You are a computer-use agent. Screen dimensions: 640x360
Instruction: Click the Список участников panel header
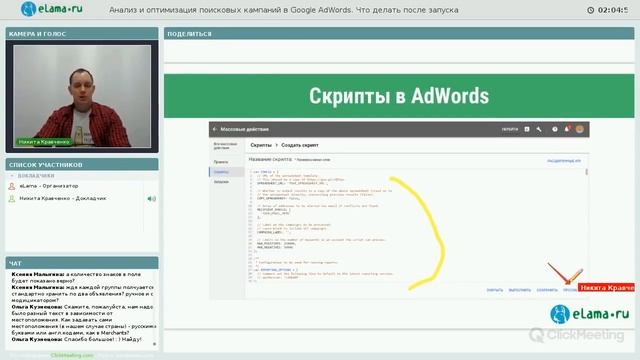click(82, 165)
